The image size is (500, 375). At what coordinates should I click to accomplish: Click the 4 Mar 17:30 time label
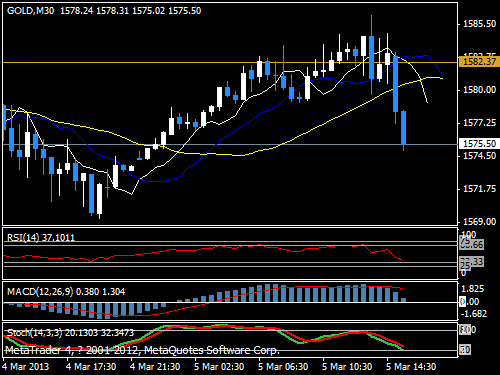click(91, 367)
